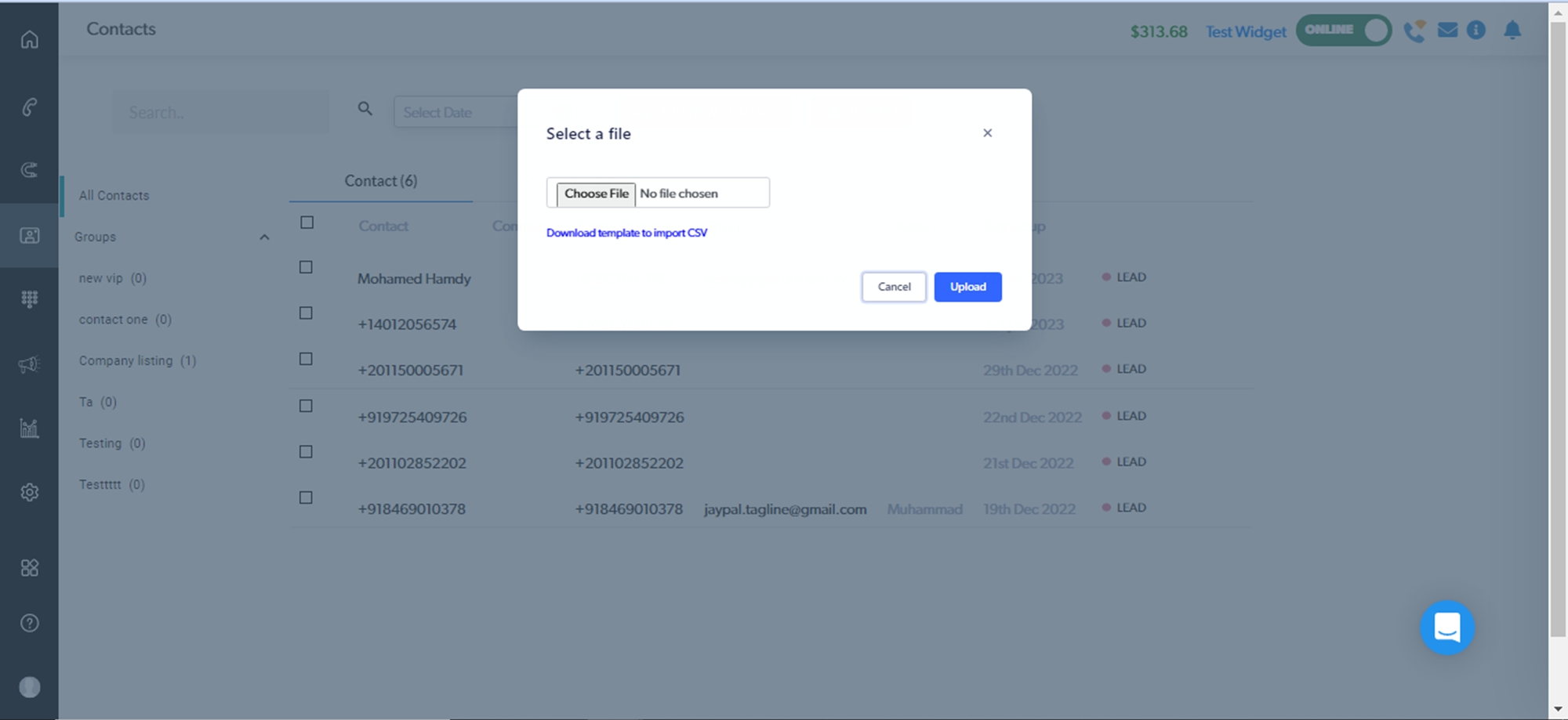Open the Contacts icon in sidebar
1568x720 pixels.
coord(29,235)
